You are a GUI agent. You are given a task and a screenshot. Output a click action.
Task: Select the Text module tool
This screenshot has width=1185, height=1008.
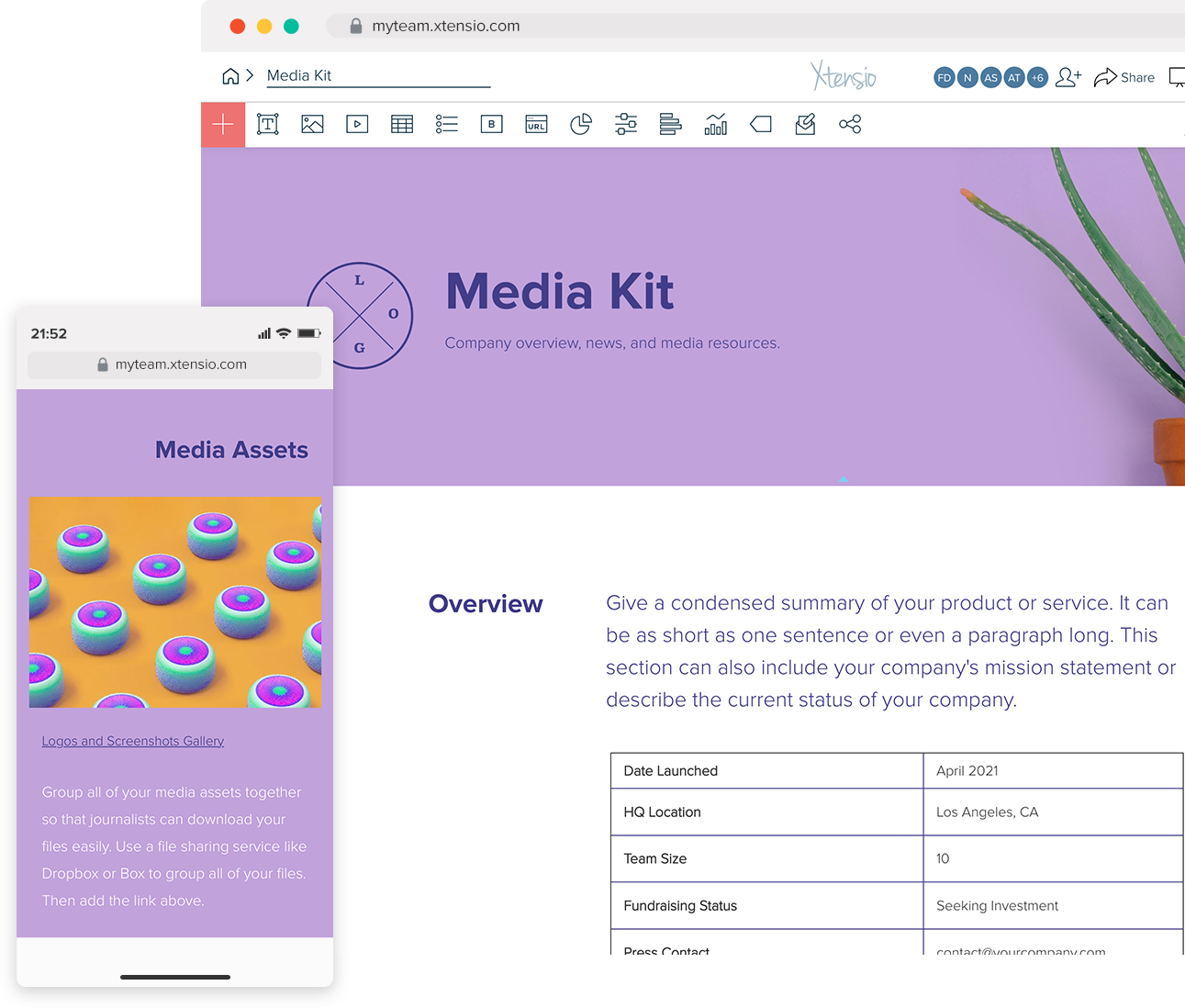[267, 124]
